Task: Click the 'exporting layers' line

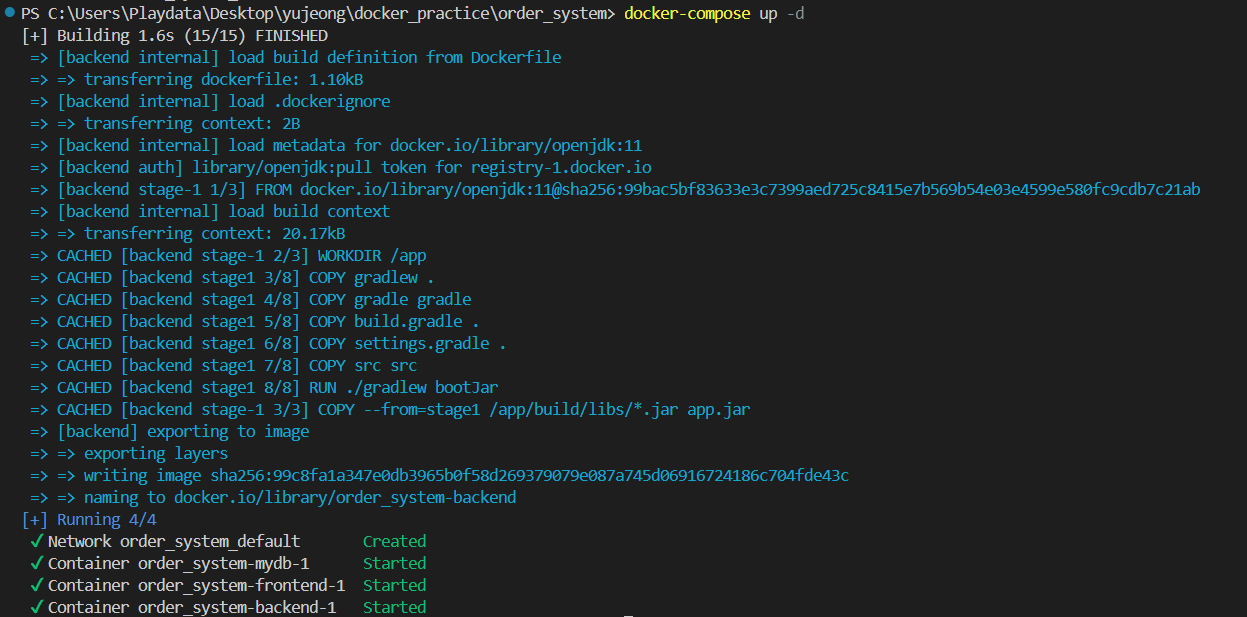Action: click(129, 454)
